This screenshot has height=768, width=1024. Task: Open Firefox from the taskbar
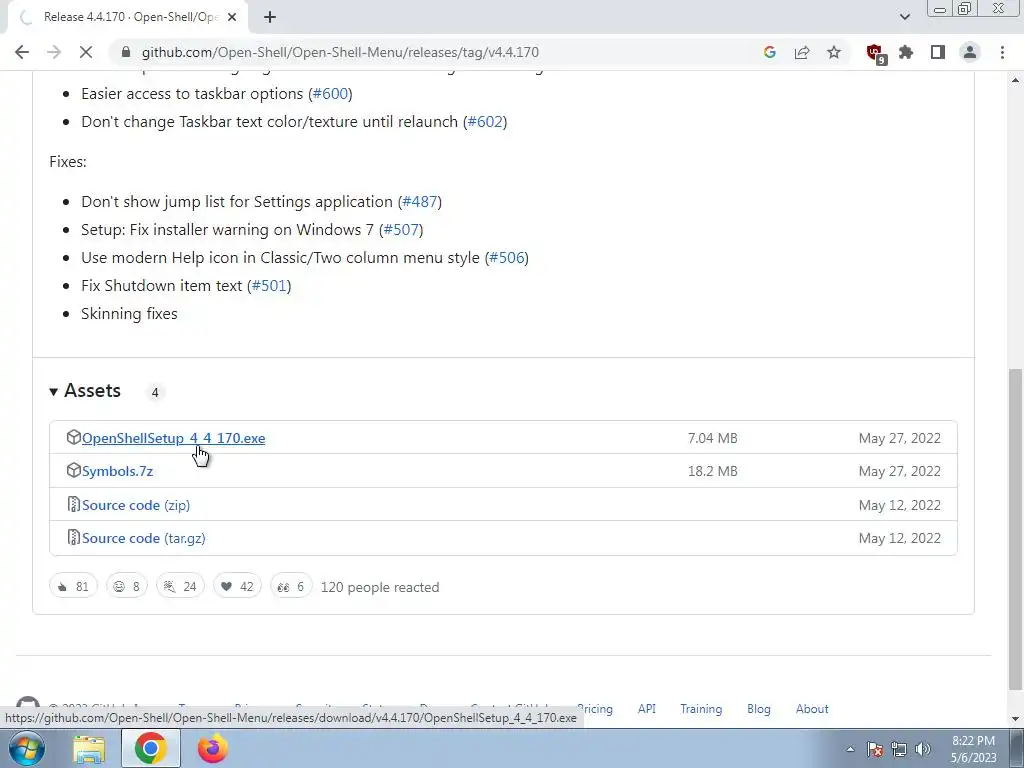(x=213, y=748)
